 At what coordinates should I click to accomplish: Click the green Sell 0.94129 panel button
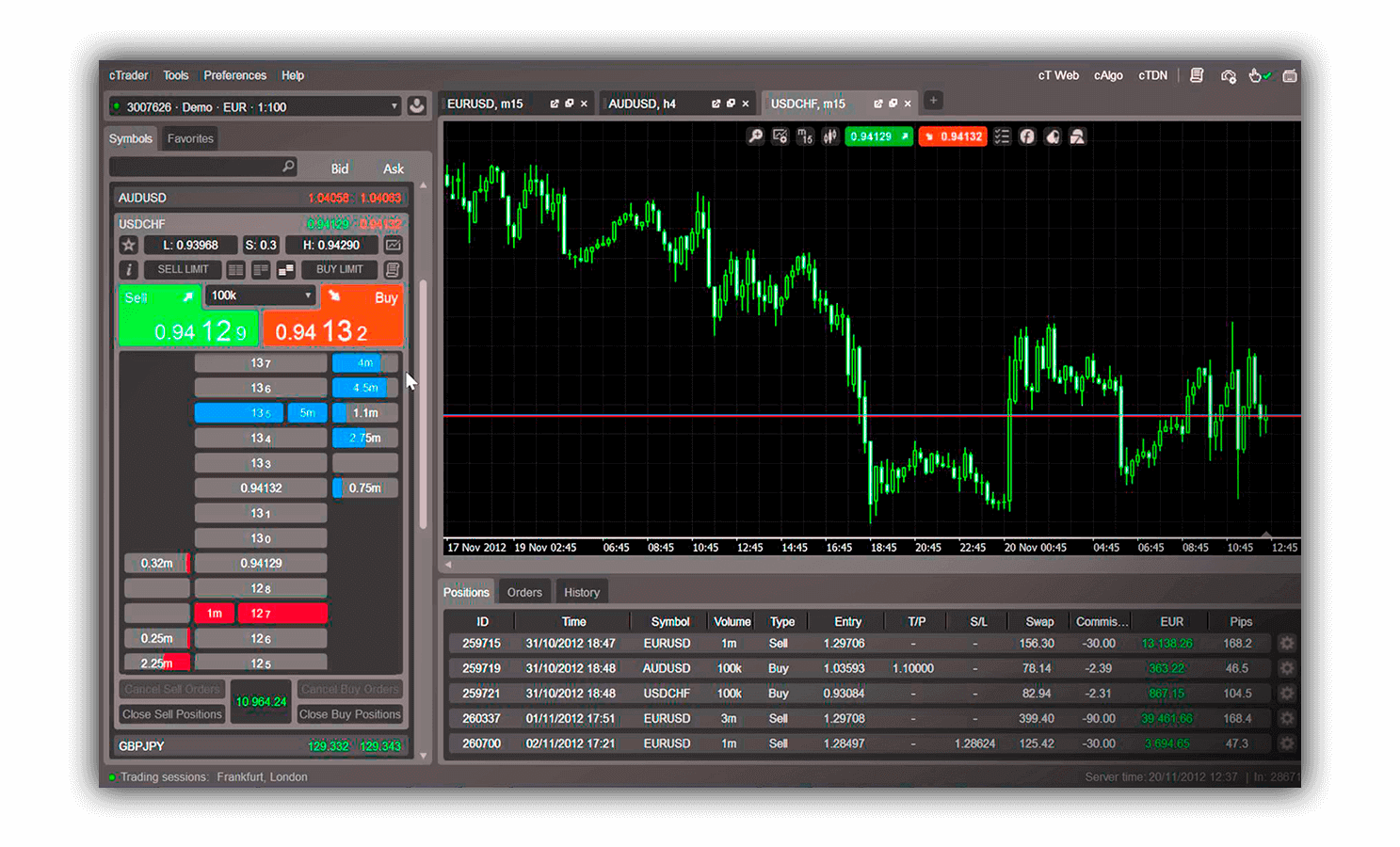tap(188, 315)
